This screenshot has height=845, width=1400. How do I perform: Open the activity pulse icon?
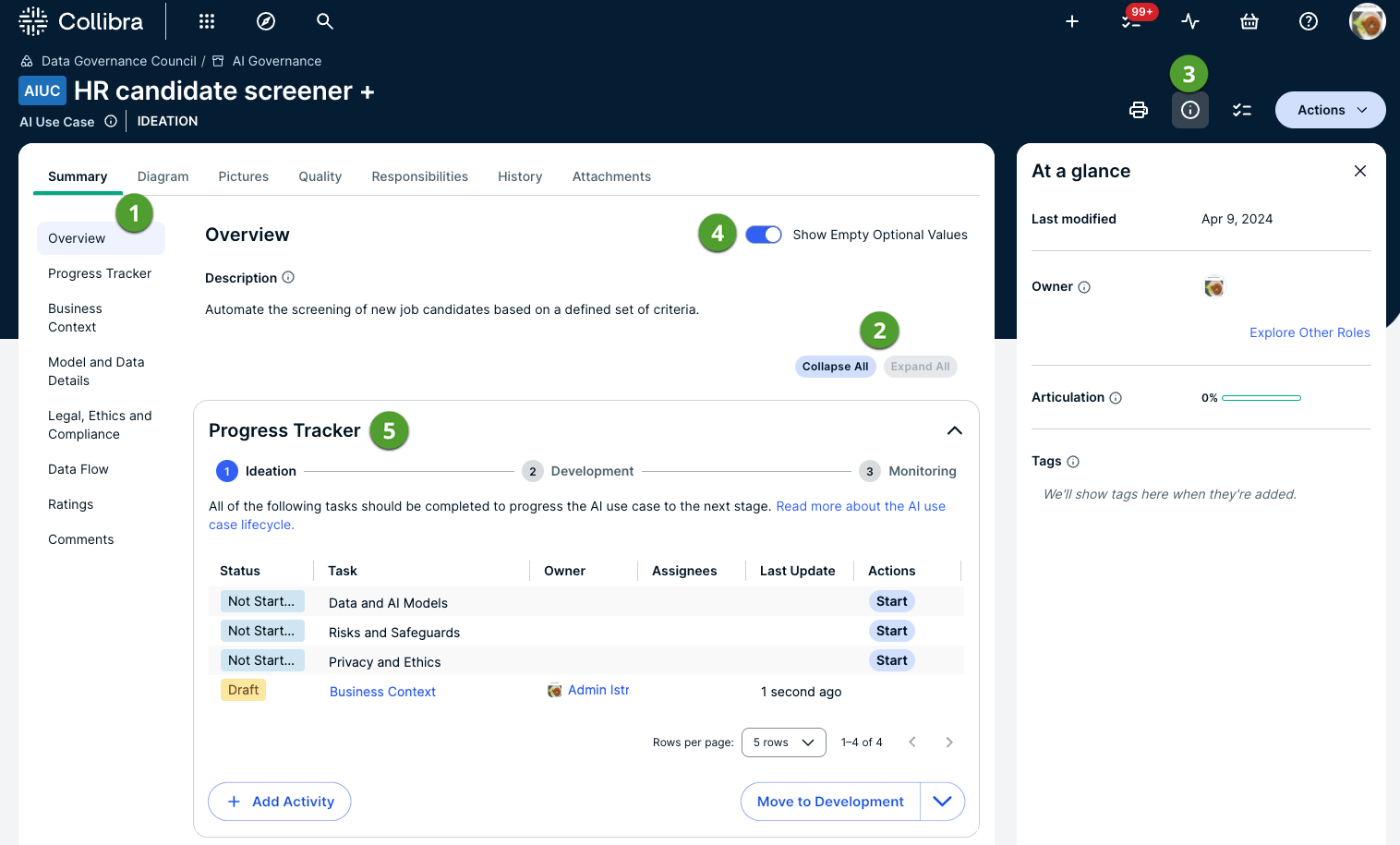(1190, 21)
